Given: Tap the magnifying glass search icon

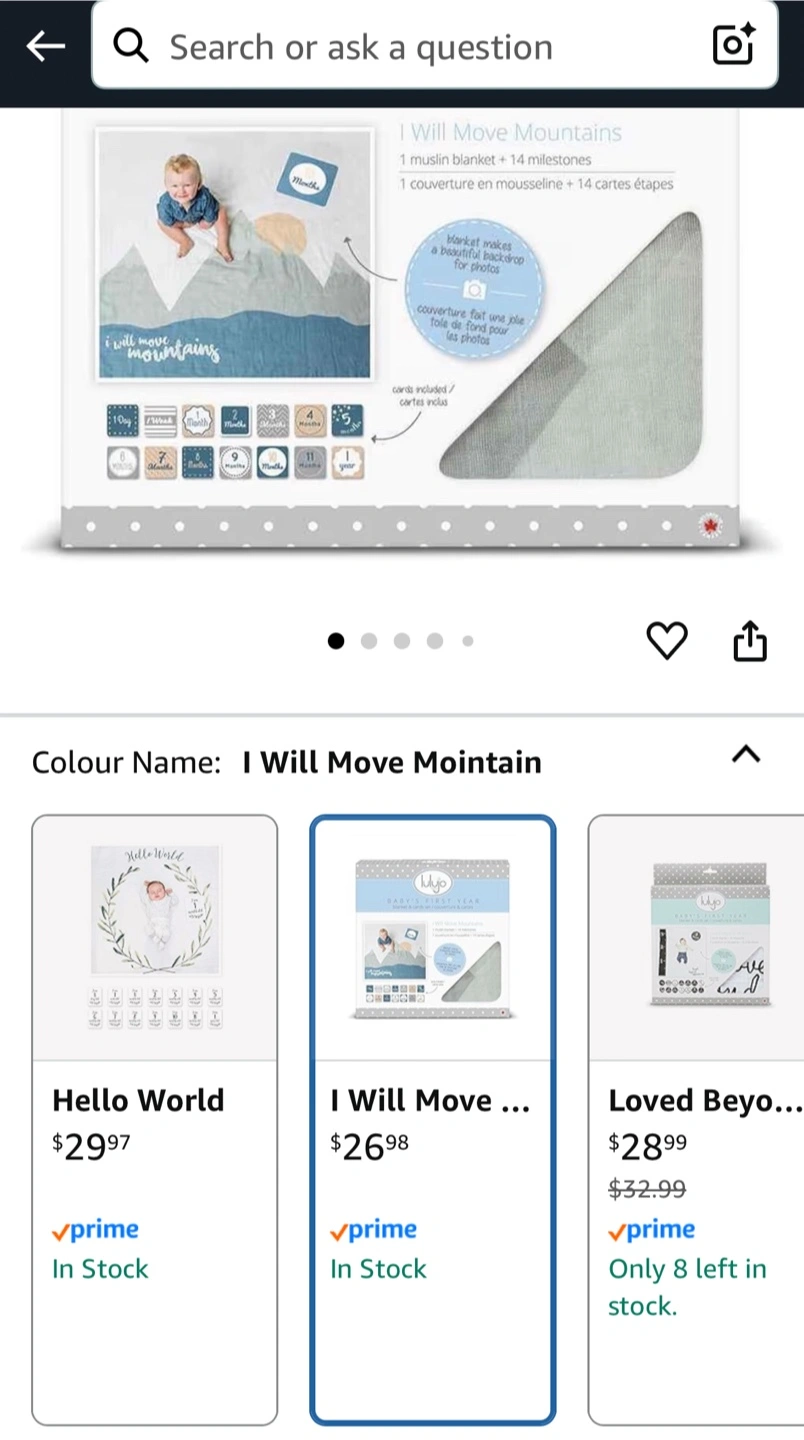Looking at the screenshot, I should [x=131, y=46].
